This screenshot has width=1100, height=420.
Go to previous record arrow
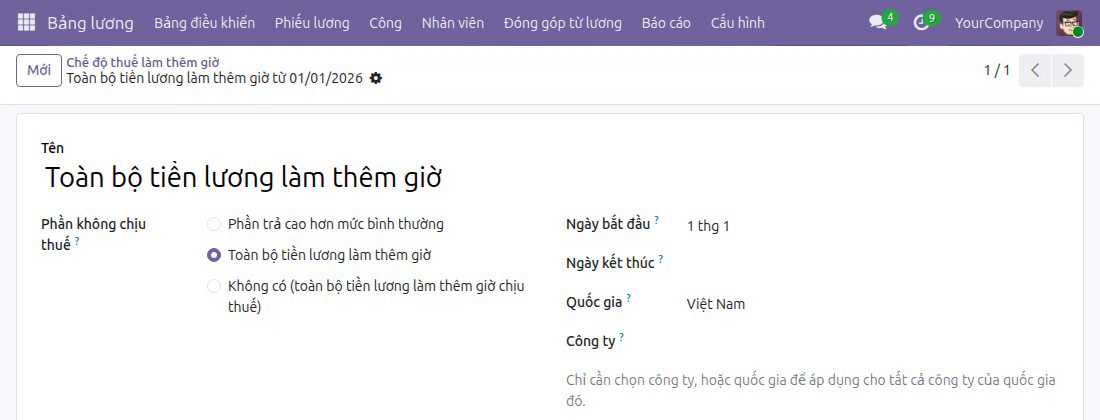coord(1035,70)
